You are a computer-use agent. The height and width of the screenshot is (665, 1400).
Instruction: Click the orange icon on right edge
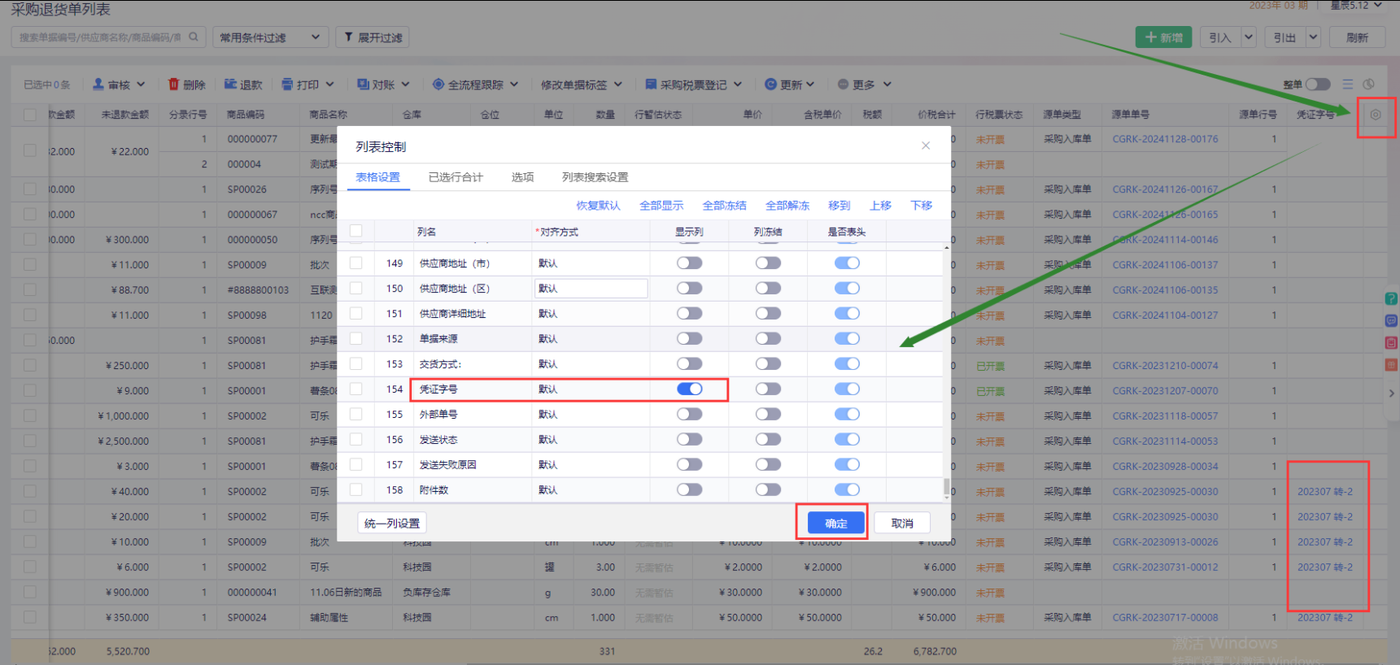point(1391,365)
